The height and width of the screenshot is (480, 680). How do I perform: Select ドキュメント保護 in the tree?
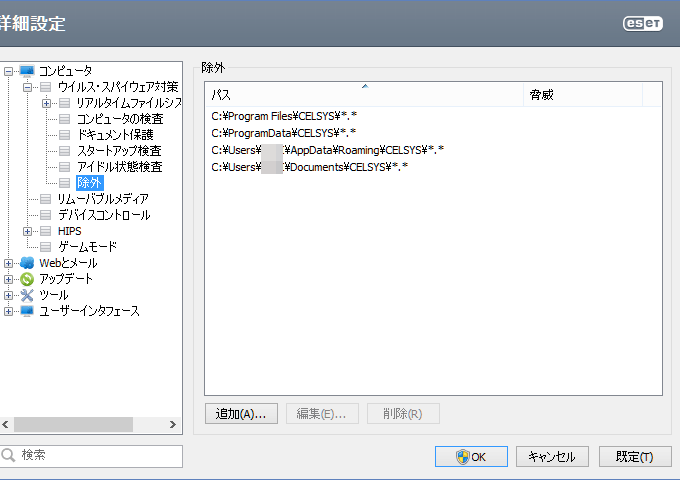[x=115, y=135]
